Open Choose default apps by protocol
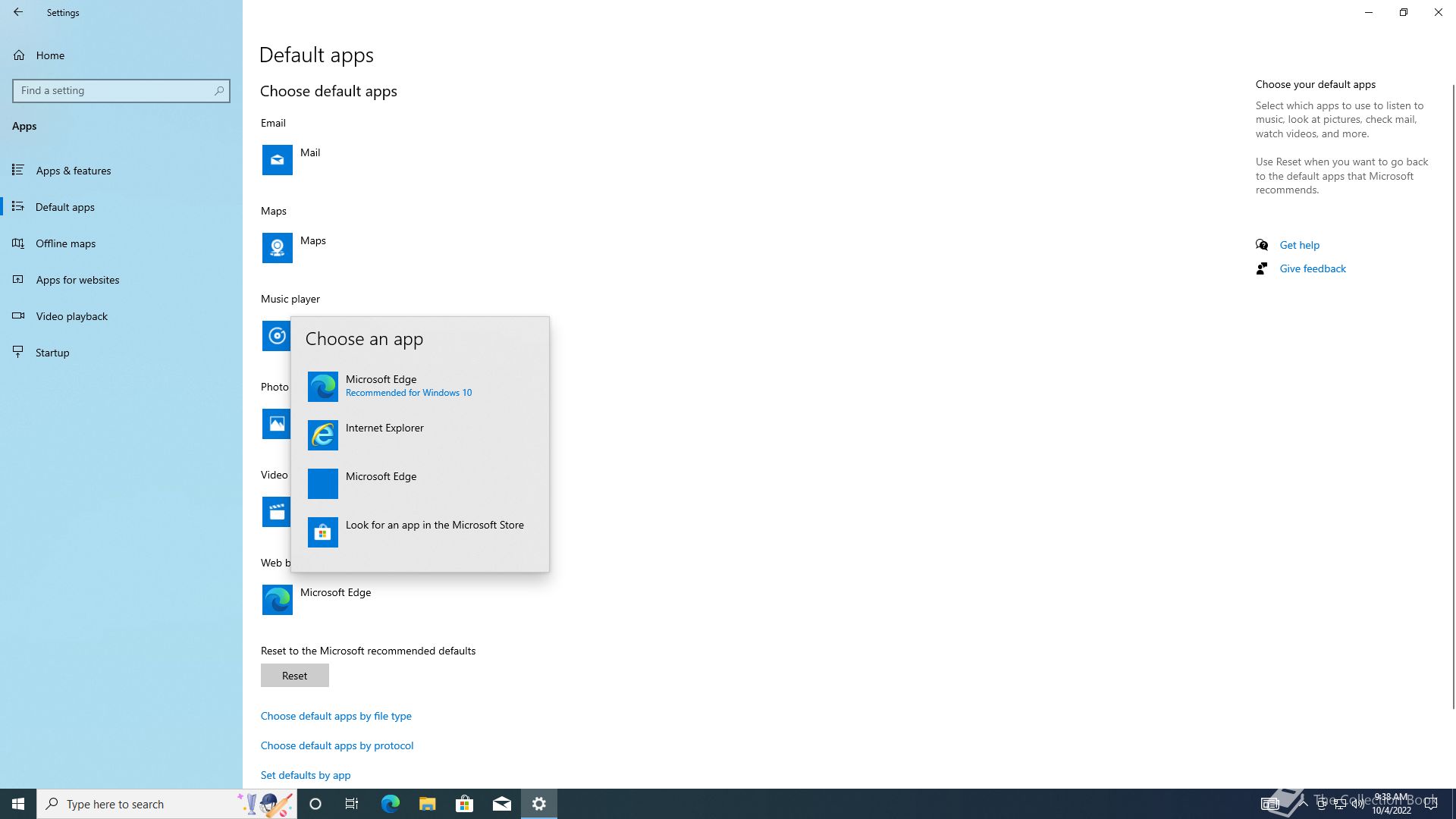Screen dimensions: 1456x819 337,745
